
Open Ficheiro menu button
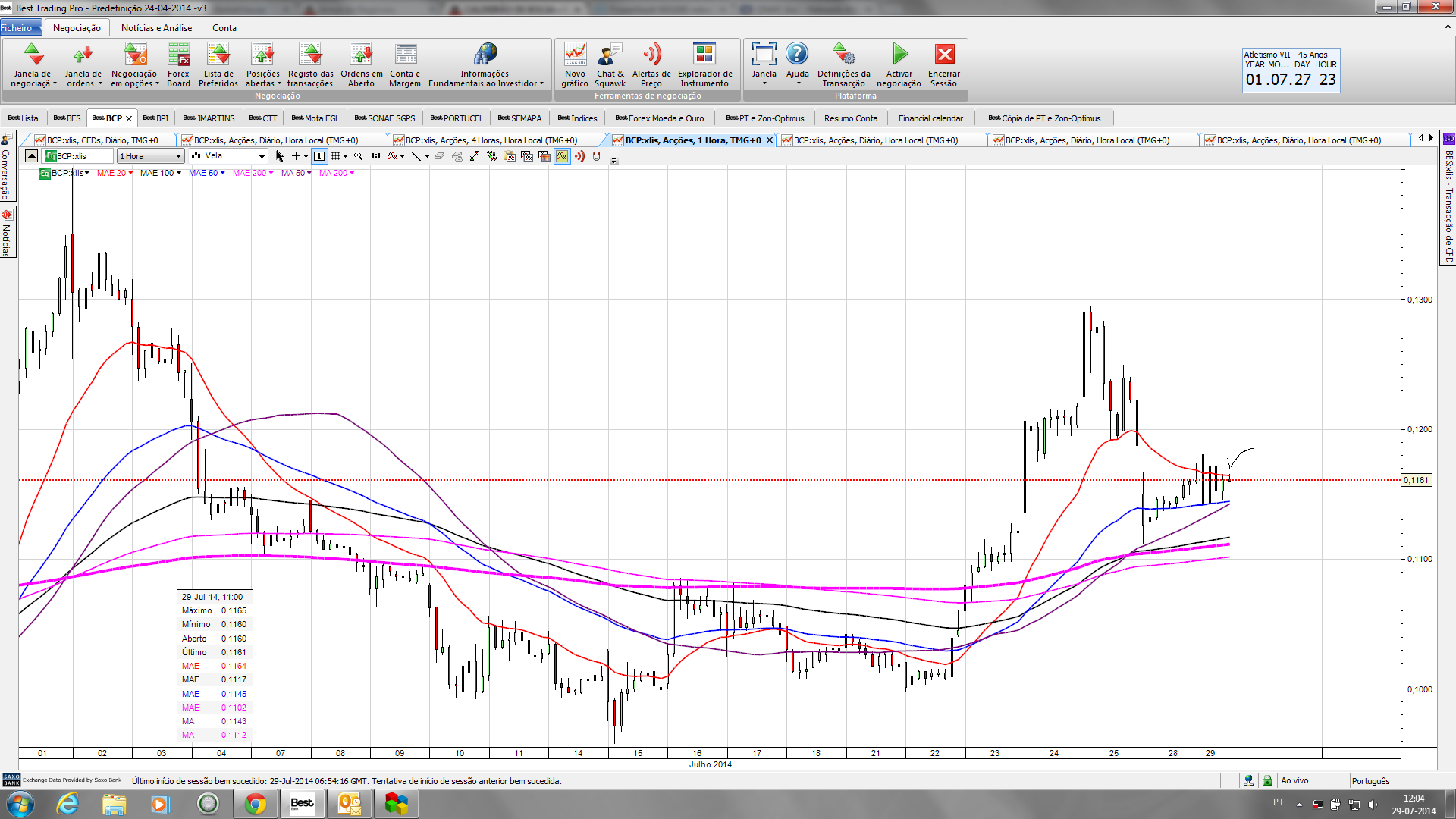(x=17, y=28)
